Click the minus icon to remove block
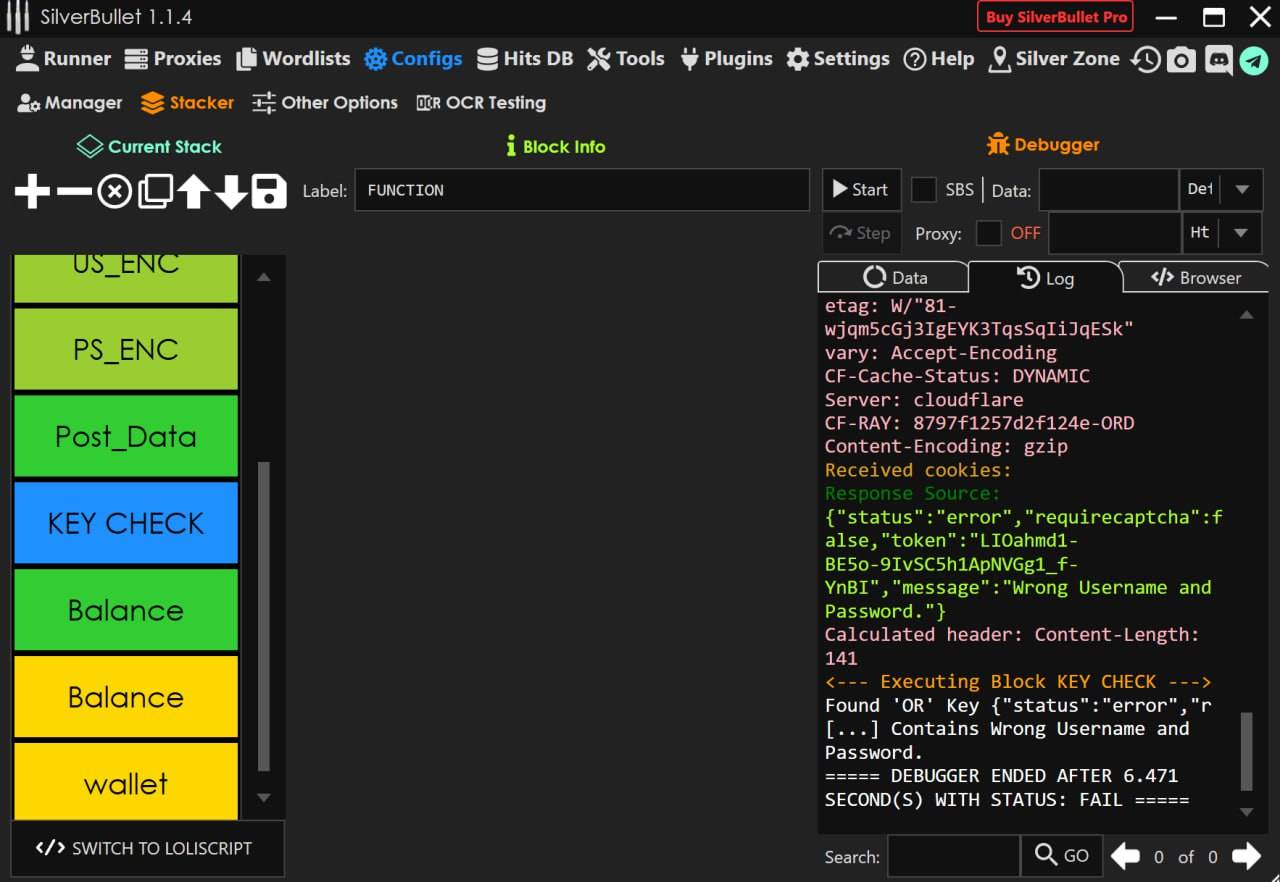 point(73,191)
